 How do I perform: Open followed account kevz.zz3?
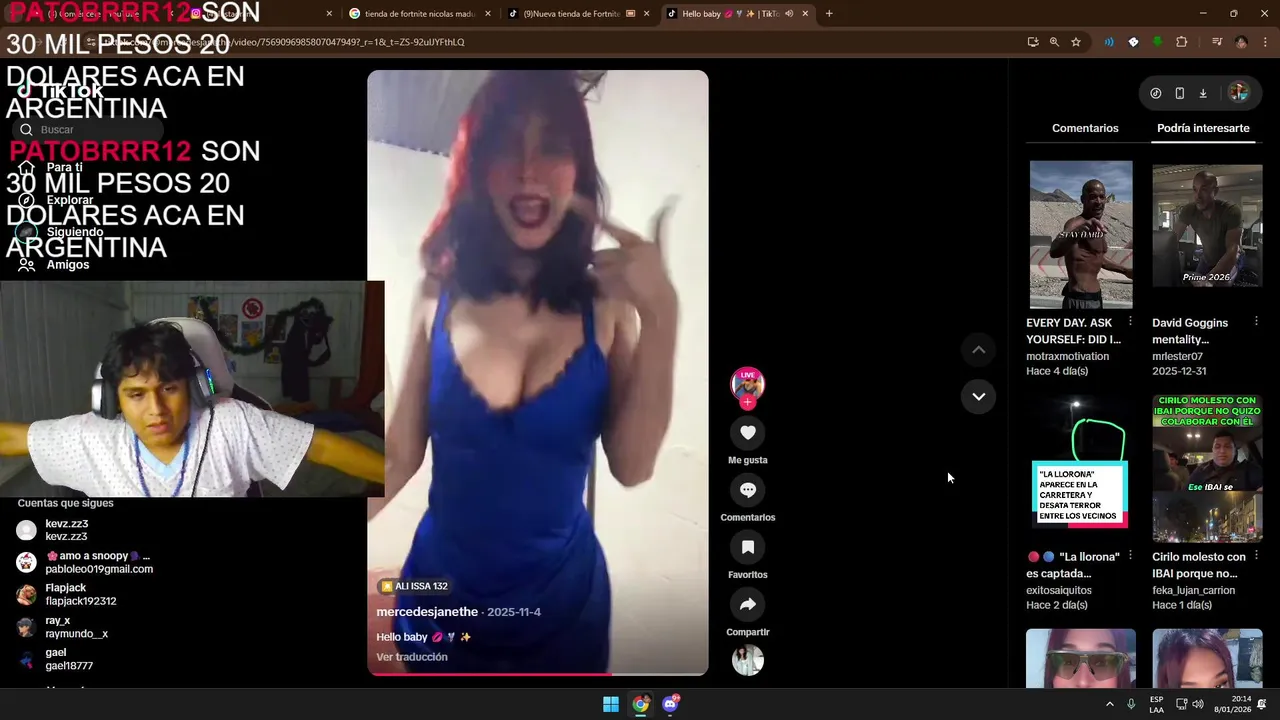coord(66,530)
